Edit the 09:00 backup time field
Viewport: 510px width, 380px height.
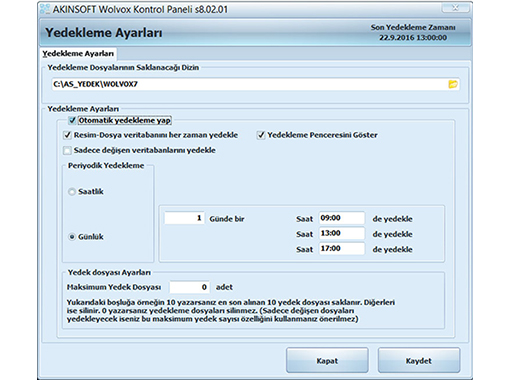pos(342,218)
